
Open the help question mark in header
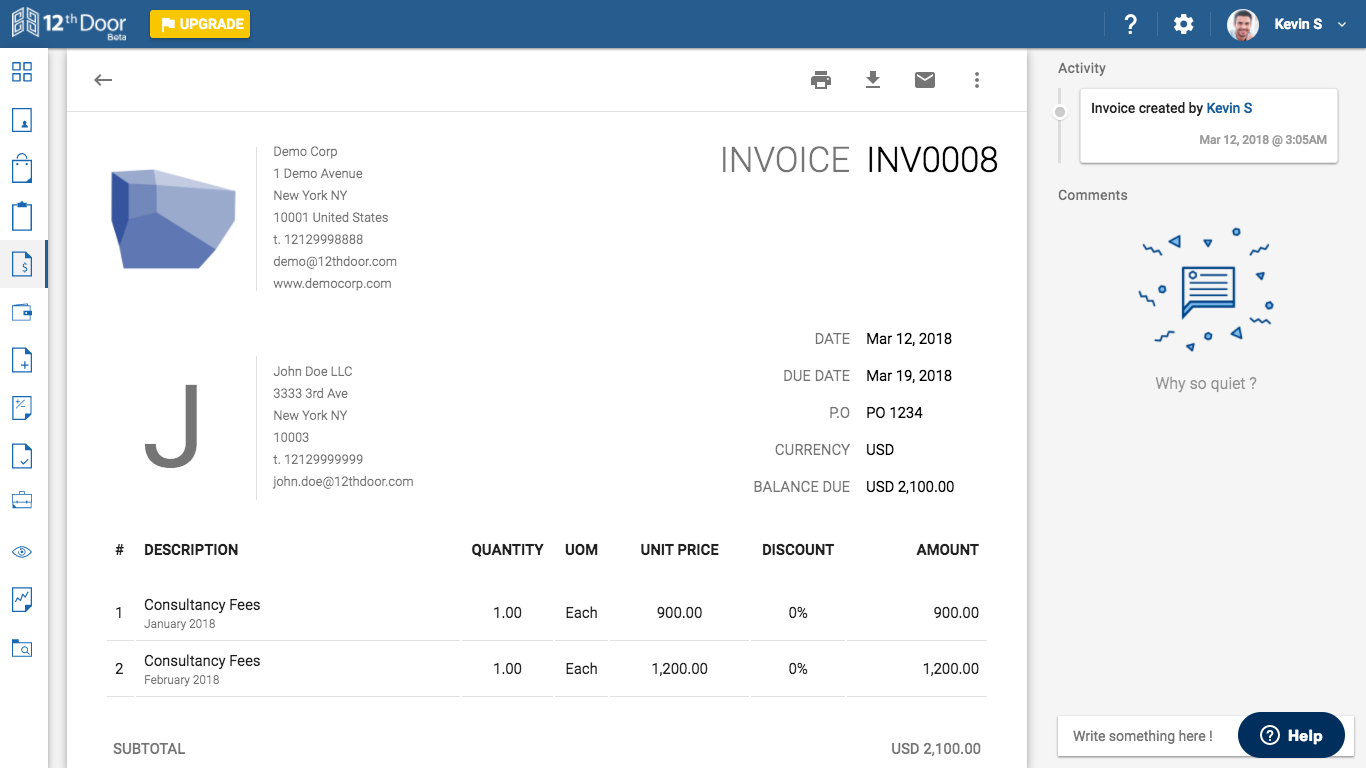coord(1130,24)
